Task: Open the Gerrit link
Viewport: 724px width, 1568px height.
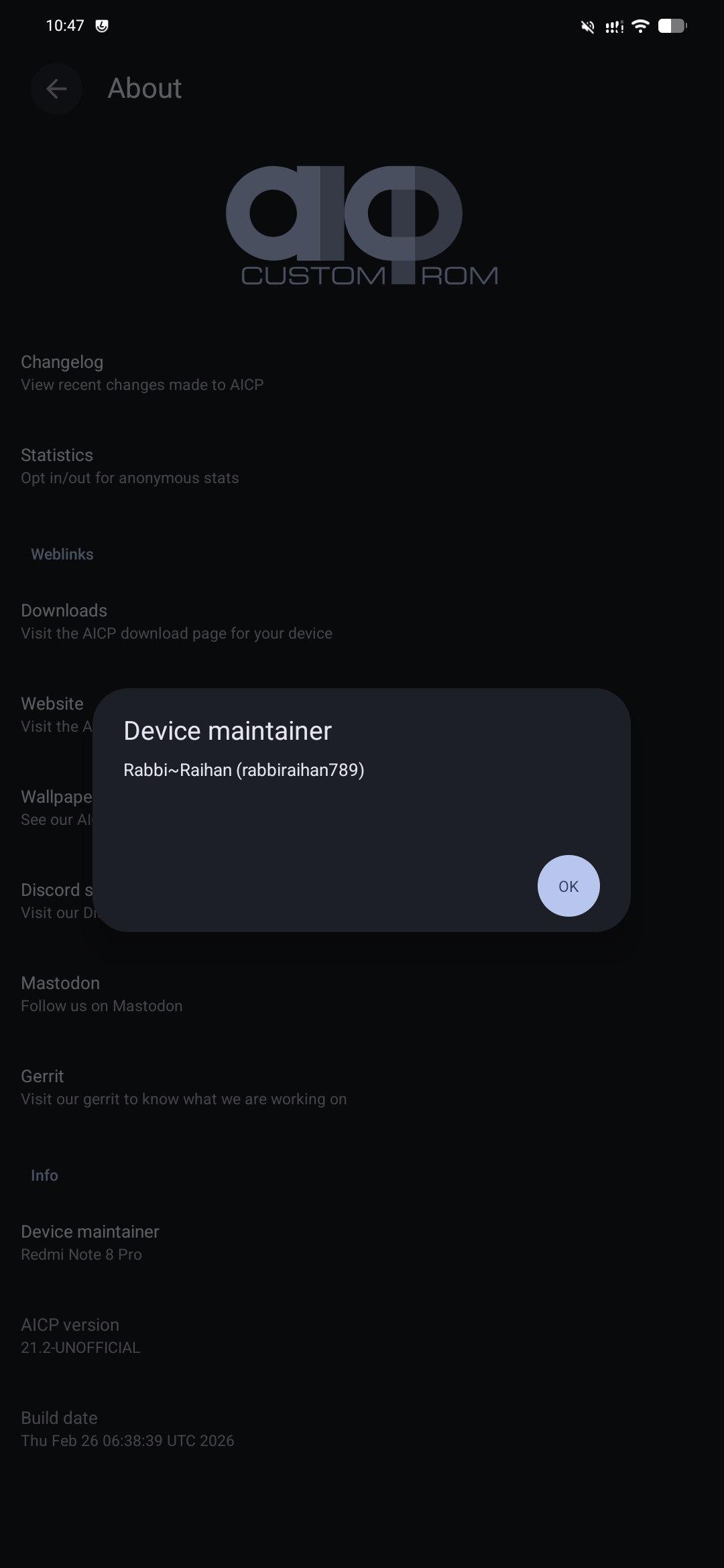Action: point(362,1088)
